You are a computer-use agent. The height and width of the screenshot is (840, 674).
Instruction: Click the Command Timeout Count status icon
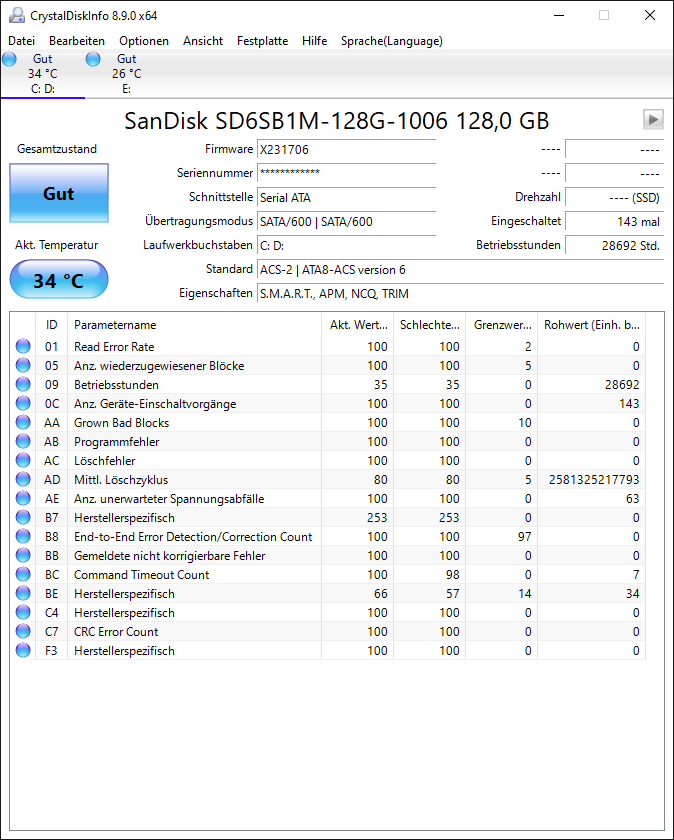pos(22,574)
